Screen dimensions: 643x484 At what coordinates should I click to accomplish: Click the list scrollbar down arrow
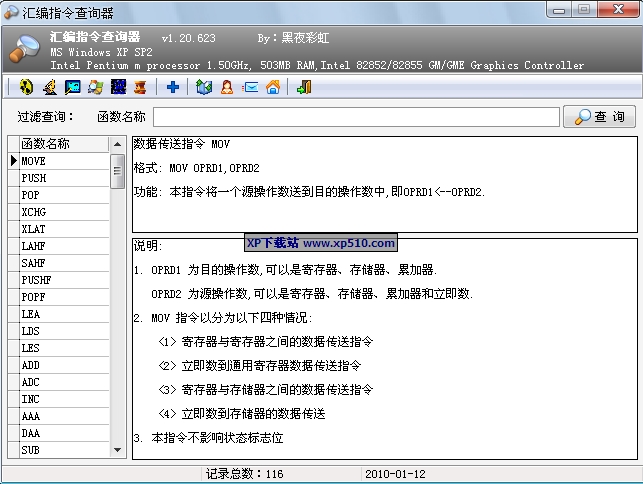[117, 451]
